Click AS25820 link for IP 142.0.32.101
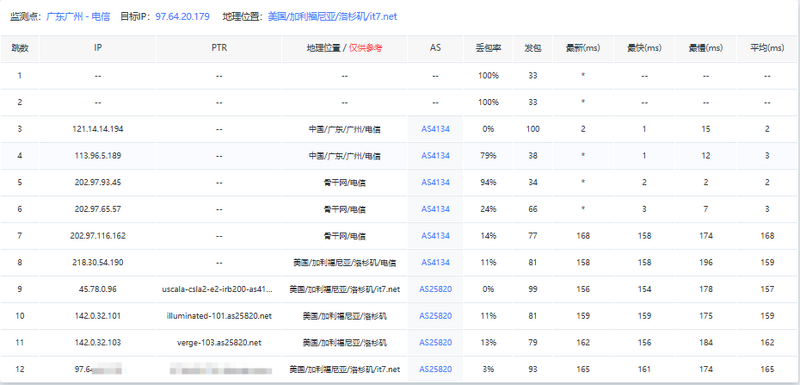 pos(435,316)
